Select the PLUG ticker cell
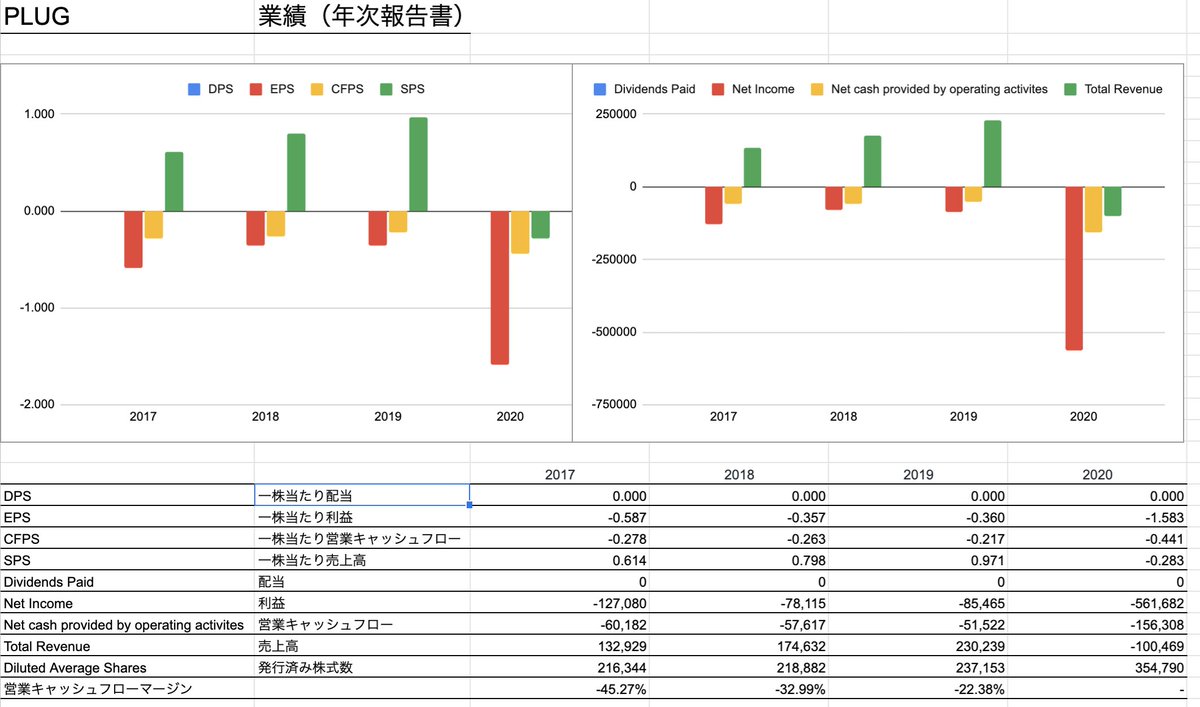The width and height of the screenshot is (1200, 707). pos(127,16)
